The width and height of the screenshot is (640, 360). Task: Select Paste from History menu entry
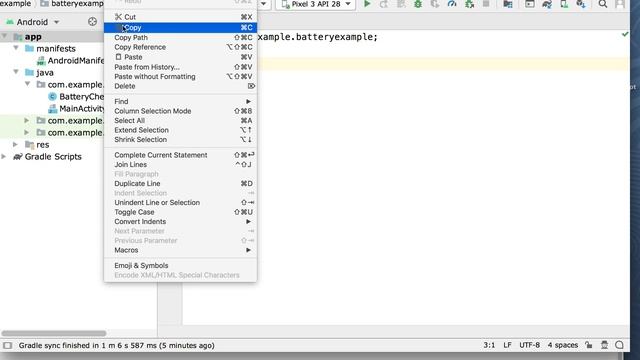pos(180,67)
